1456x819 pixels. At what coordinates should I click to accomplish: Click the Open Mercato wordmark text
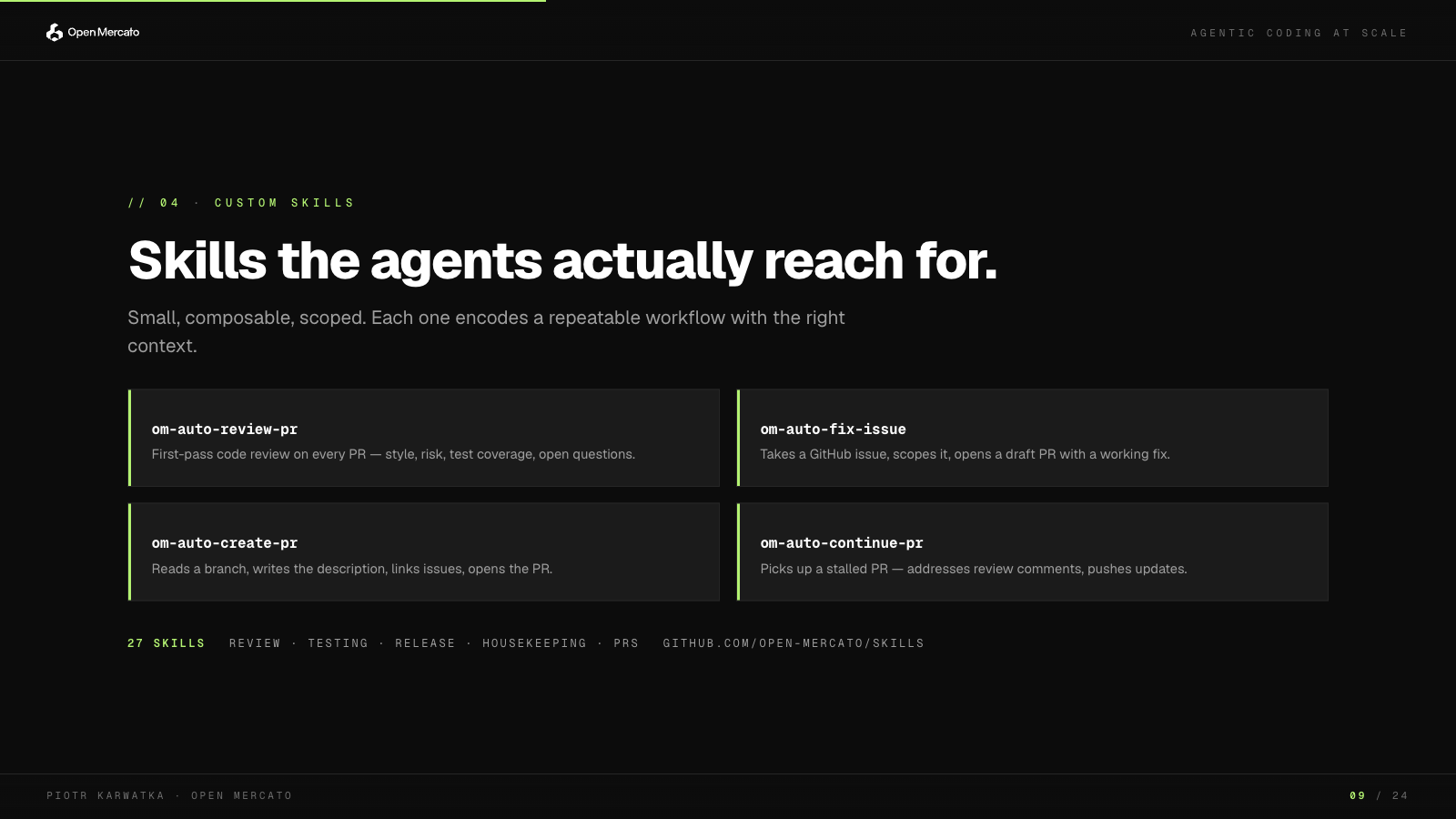tap(104, 33)
